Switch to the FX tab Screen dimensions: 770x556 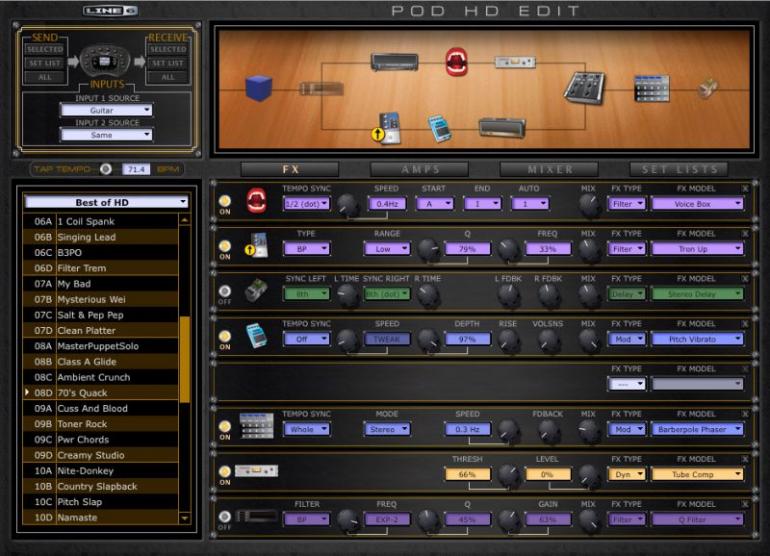click(x=290, y=169)
